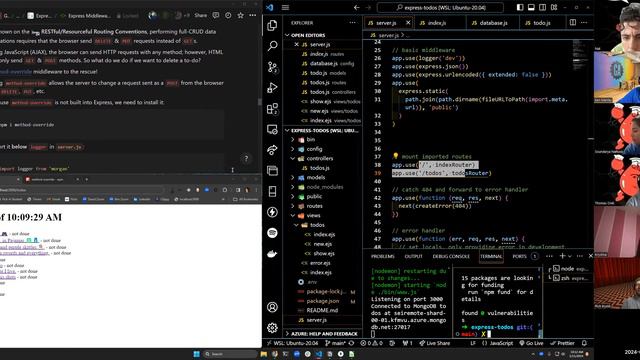
Task: Open the Source Control view
Action: 272,67
